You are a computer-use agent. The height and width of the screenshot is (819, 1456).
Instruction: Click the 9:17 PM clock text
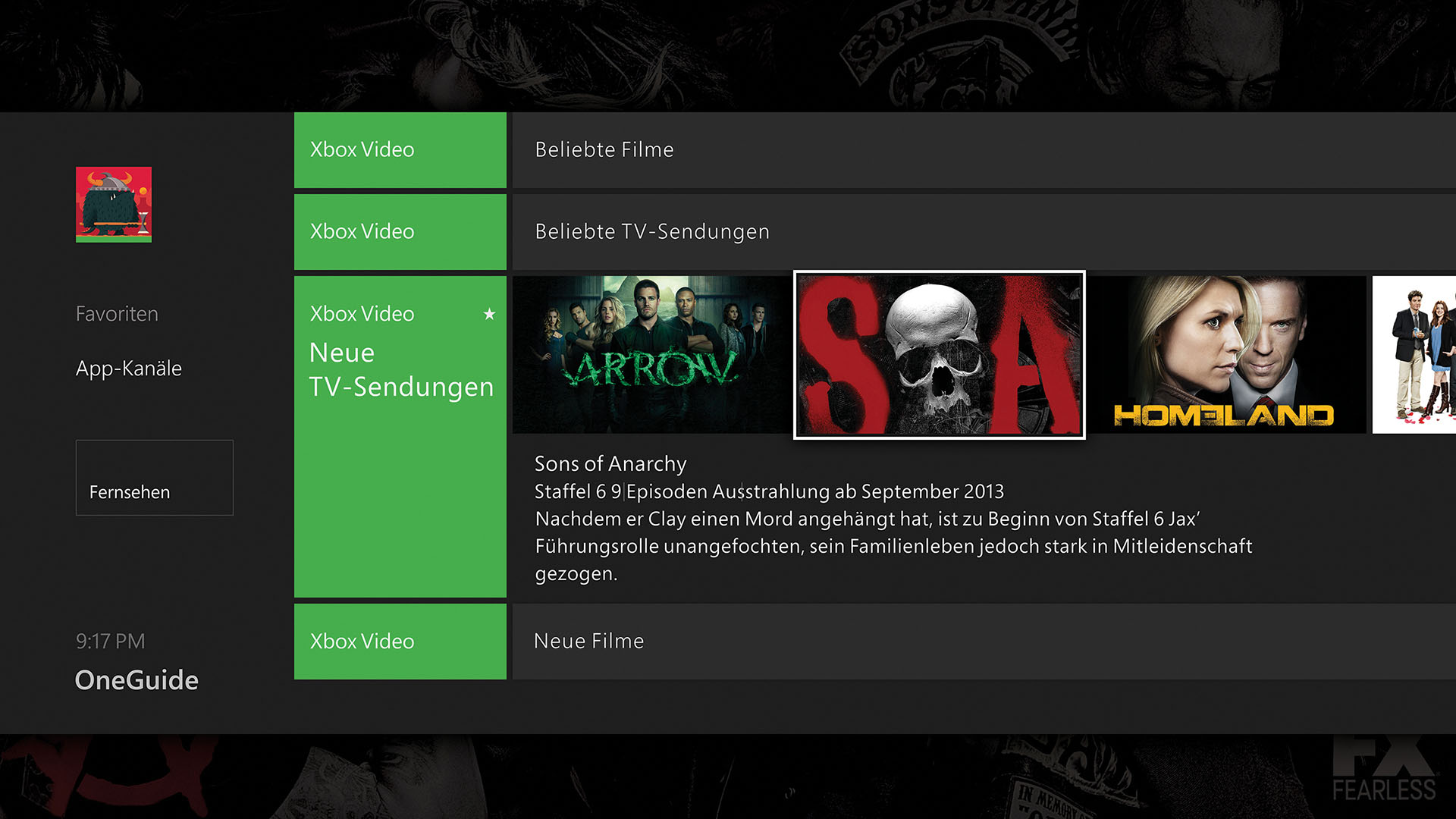pyautogui.click(x=110, y=642)
